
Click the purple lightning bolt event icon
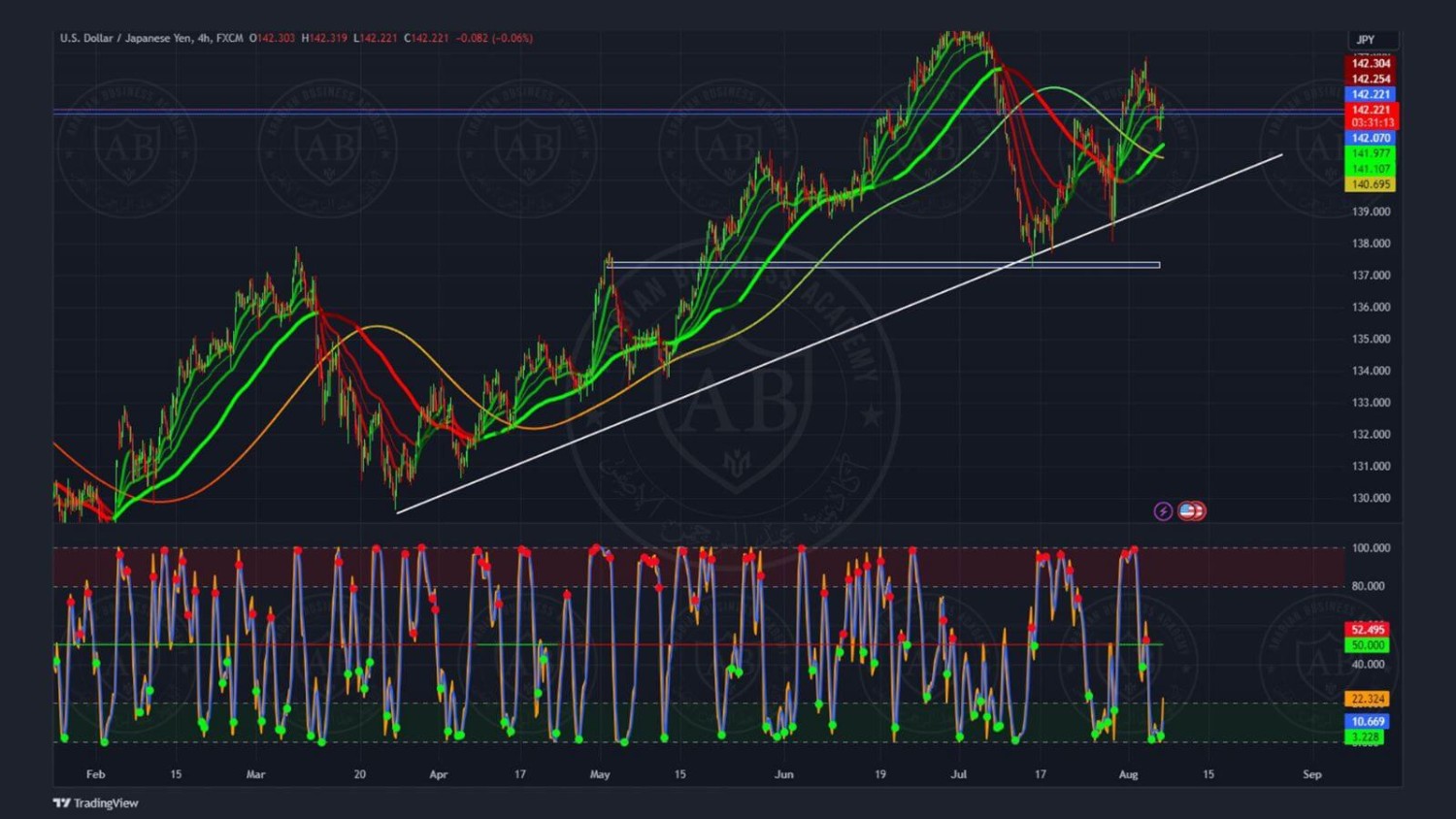point(1163,511)
